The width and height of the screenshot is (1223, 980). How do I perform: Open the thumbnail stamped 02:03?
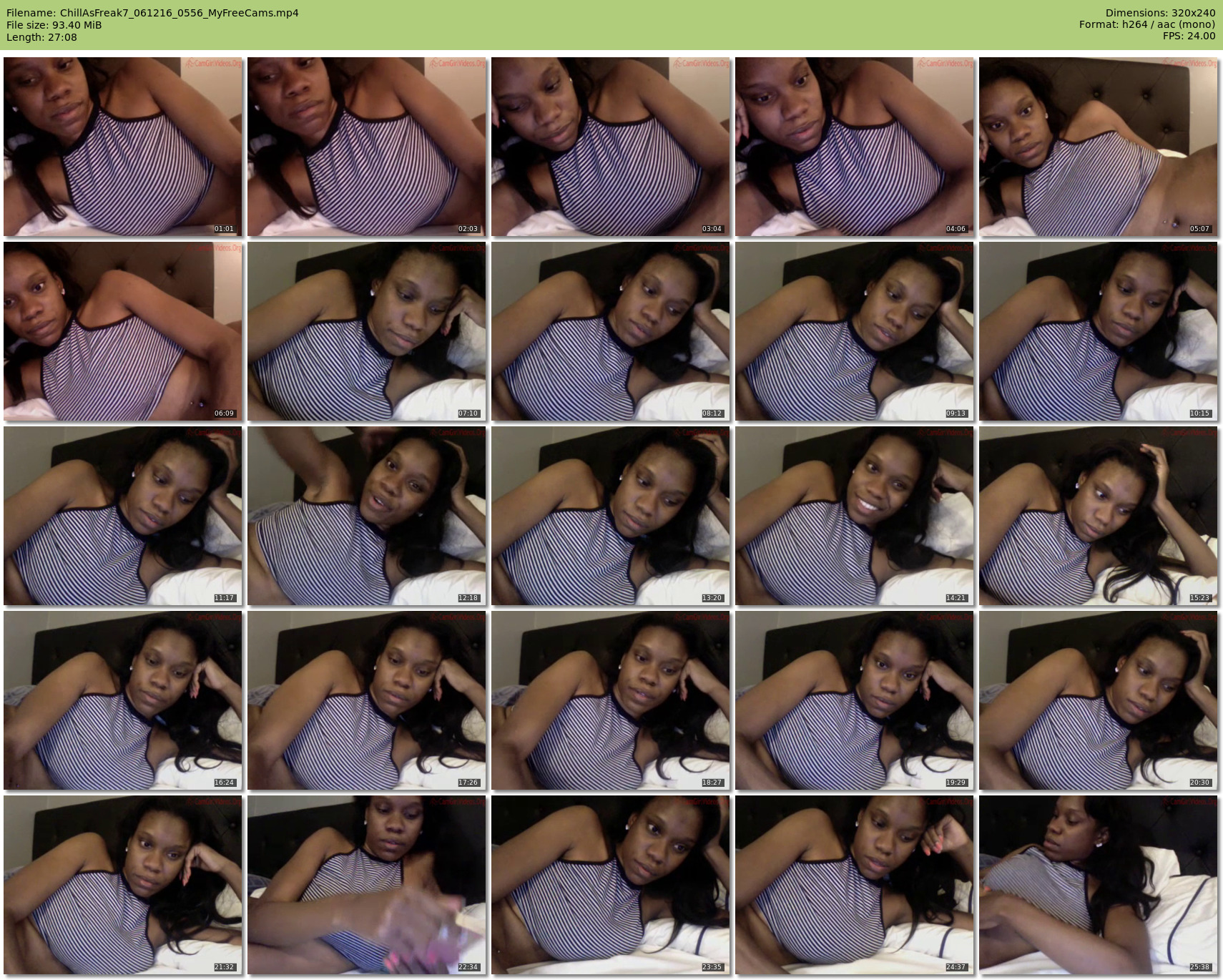(x=367, y=147)
